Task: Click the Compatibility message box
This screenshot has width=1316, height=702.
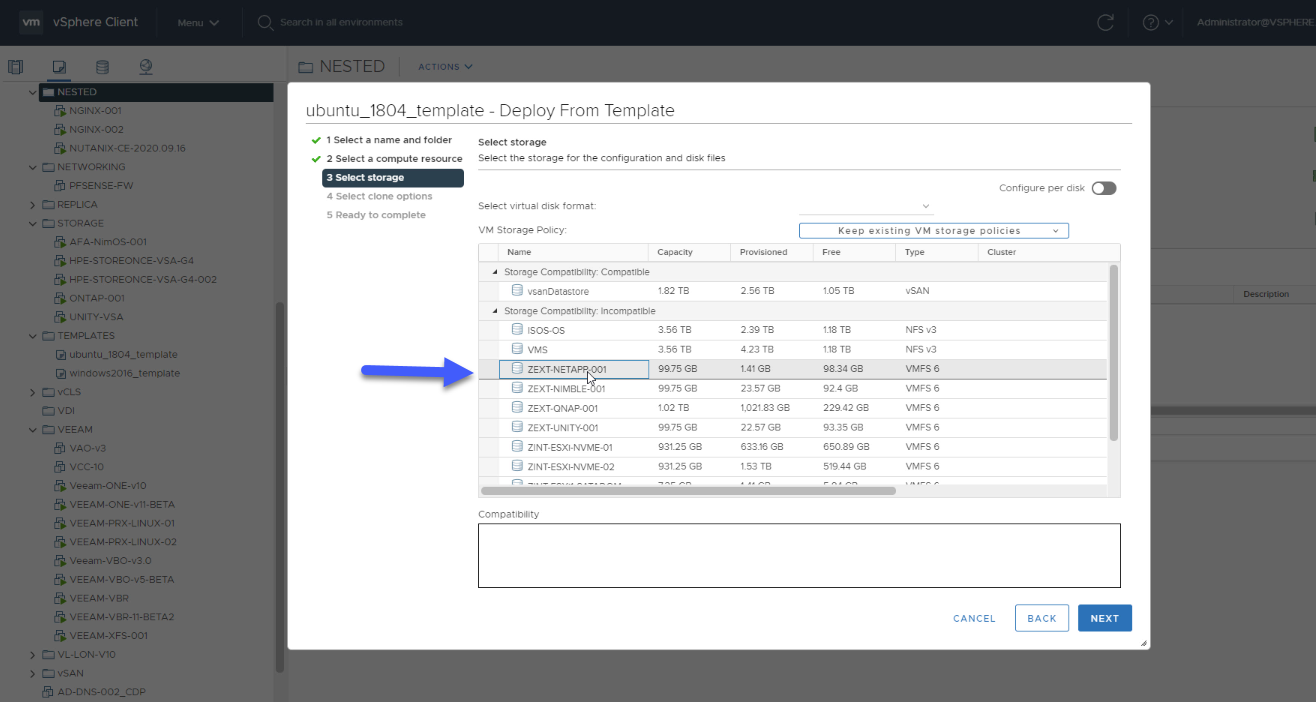Action: pyautogui.click(x=799, y=555)
